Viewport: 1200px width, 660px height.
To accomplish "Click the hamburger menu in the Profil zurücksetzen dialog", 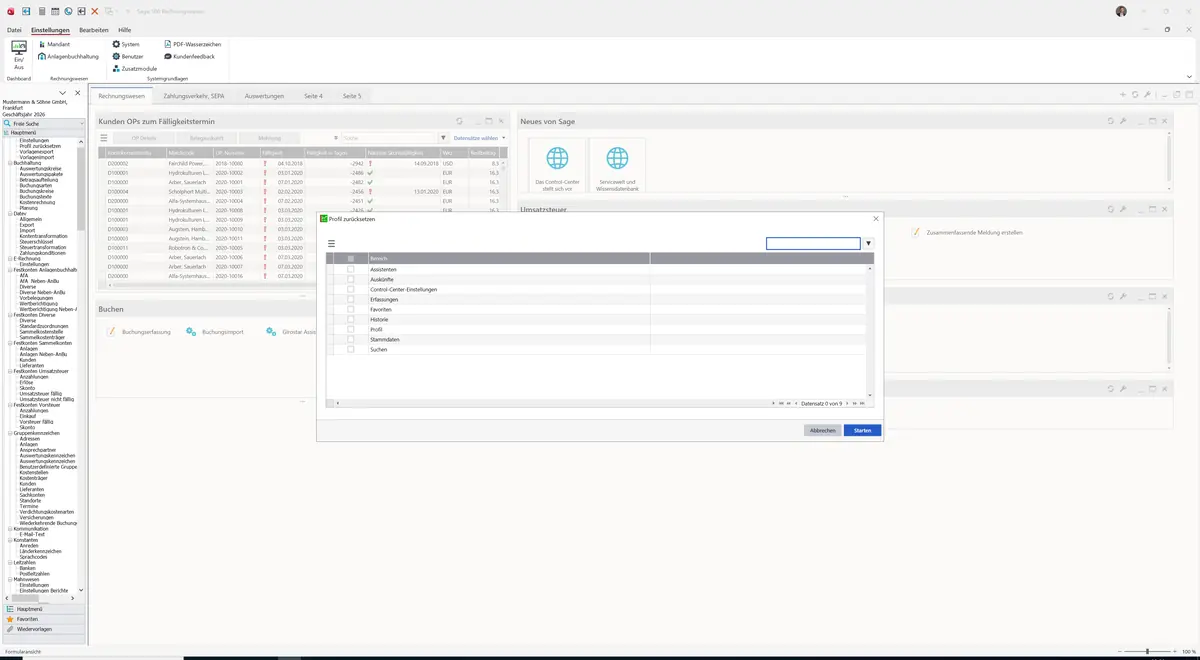I will tap(331, 243).
